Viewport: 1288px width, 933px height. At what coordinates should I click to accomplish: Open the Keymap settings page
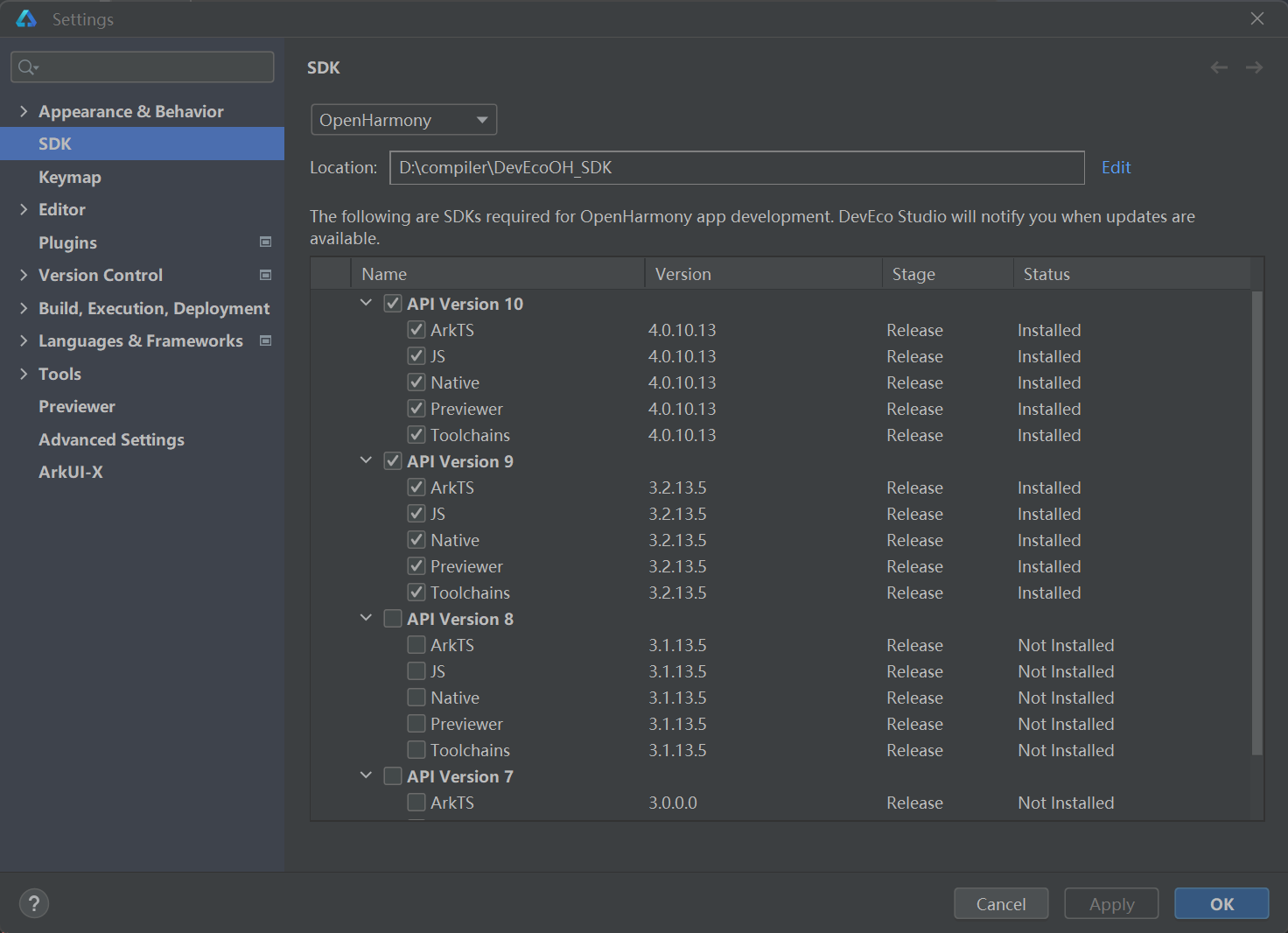click(x=70, y=177)
